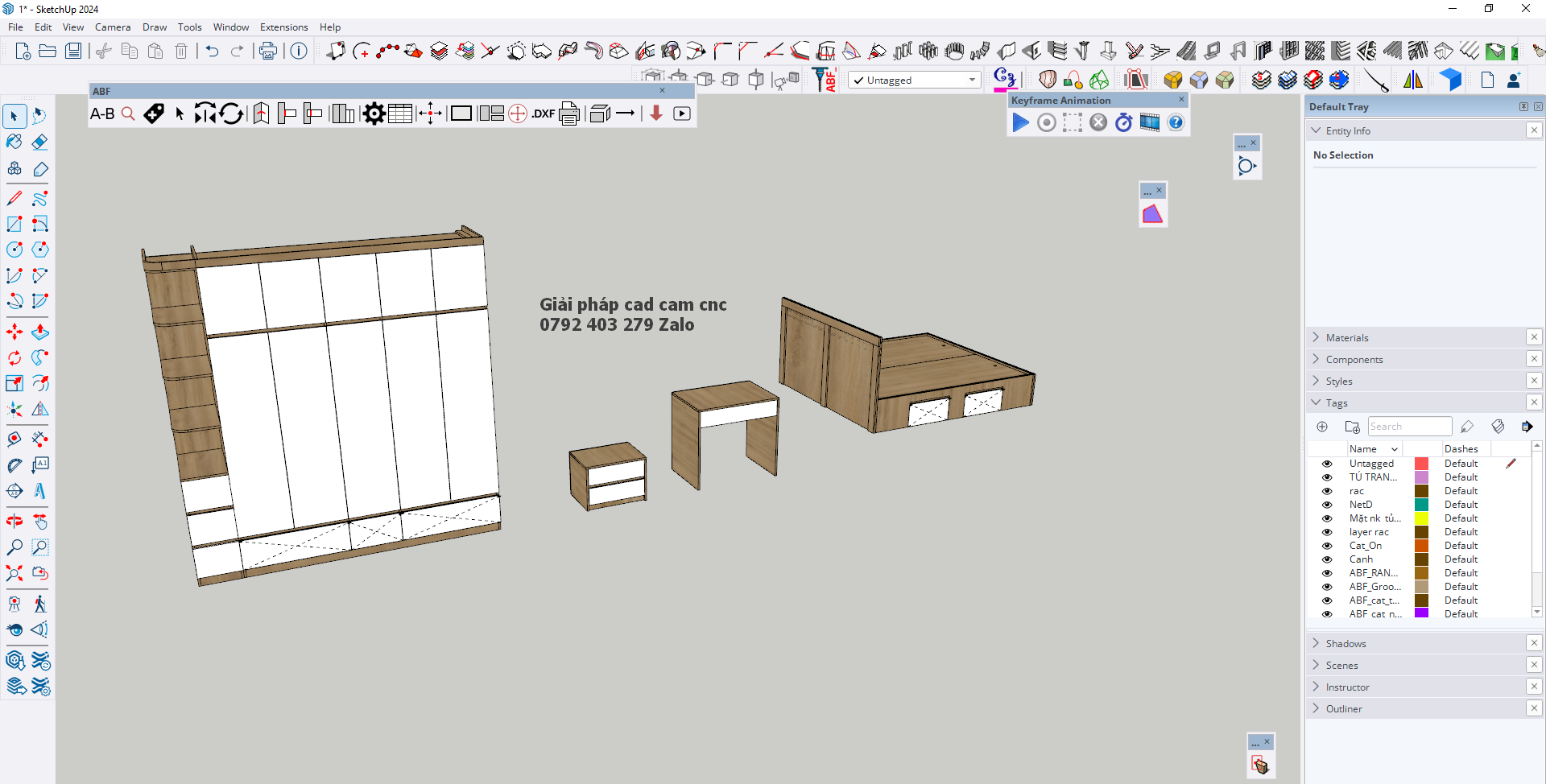Select the Paint Bucket tool
The height and width of the screenshot is (784, 1546).
pyautogui.click(x=14, y=142)
